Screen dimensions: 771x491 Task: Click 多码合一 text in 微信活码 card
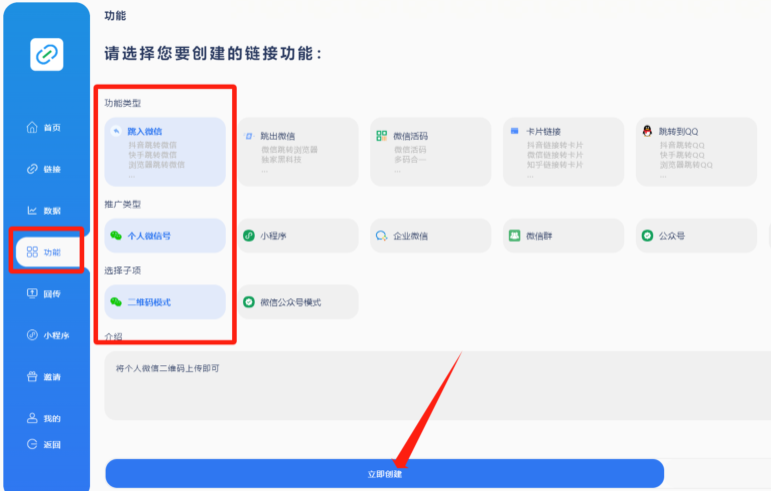tap(410, 159)
